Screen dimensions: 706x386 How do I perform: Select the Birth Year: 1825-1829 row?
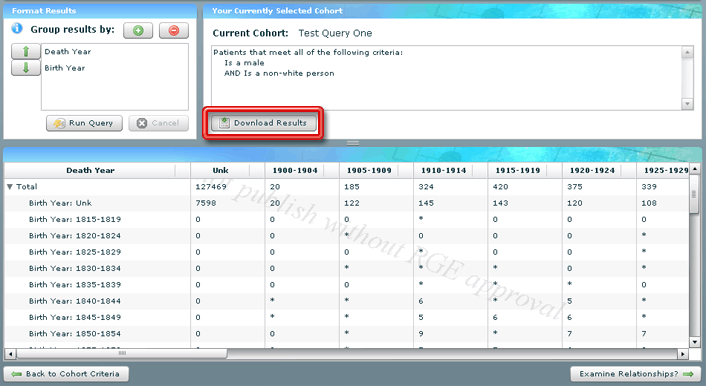pos(347,252)
